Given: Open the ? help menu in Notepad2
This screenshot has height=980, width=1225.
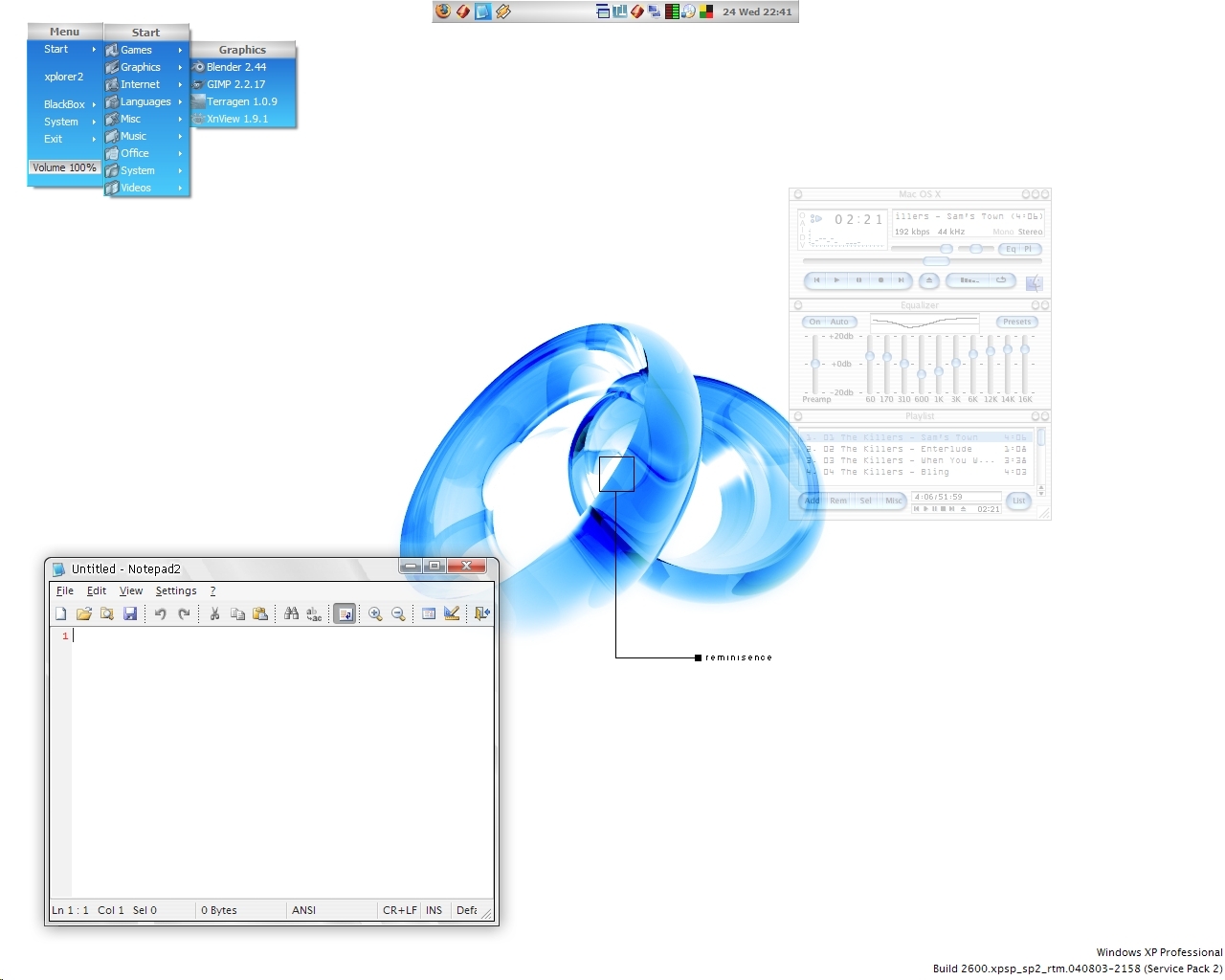Looking at the screenshot, I should 212,591.
